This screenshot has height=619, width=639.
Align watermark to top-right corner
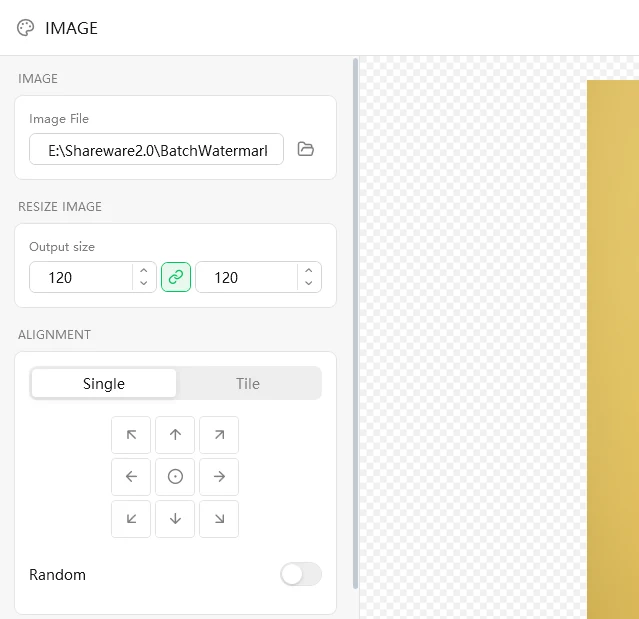click(x=219, y=435)
